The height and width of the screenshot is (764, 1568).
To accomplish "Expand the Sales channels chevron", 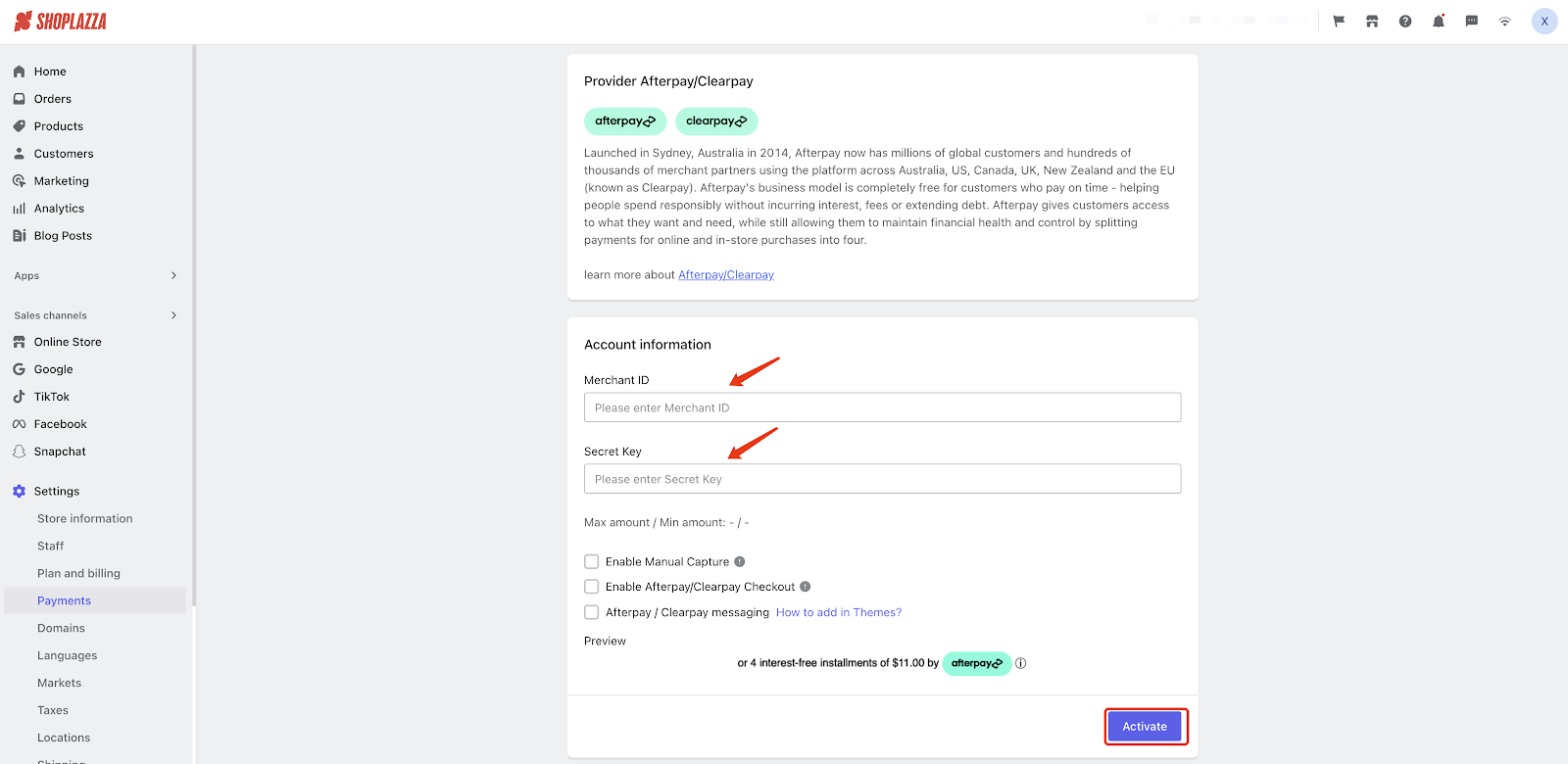I will click(173, 315).
